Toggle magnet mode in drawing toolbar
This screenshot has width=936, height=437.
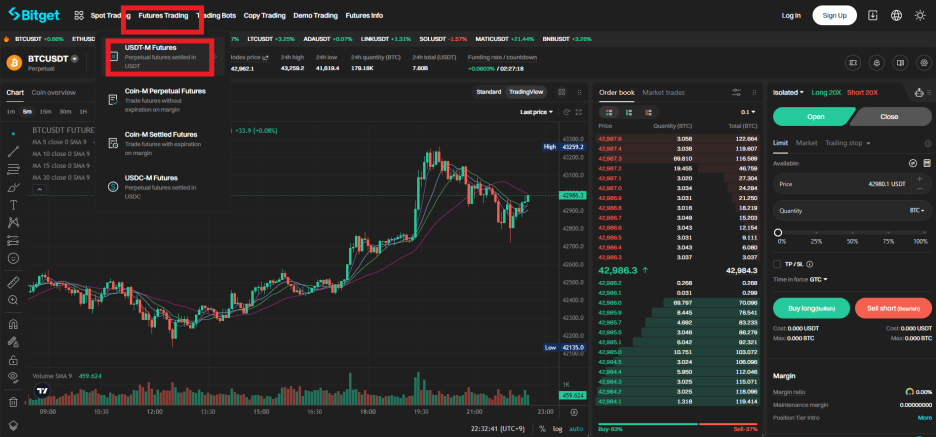point(13,324)
